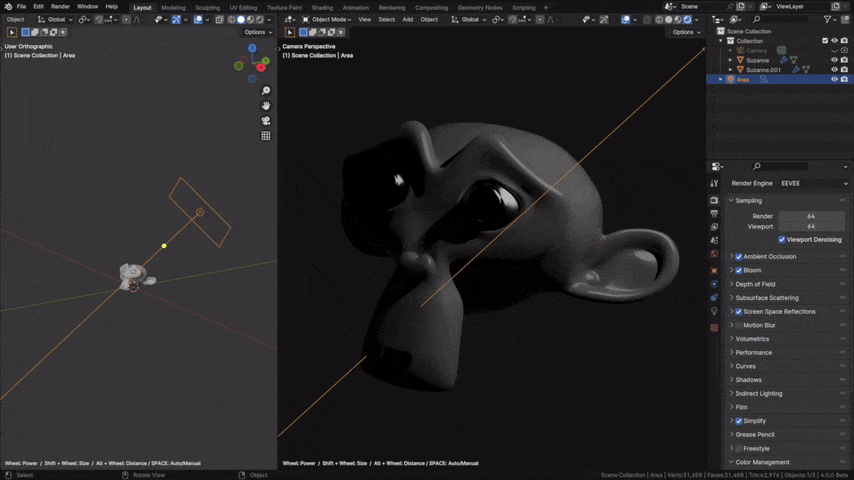
Task: Click the Viewport samples value field
Action: (811, 227)
